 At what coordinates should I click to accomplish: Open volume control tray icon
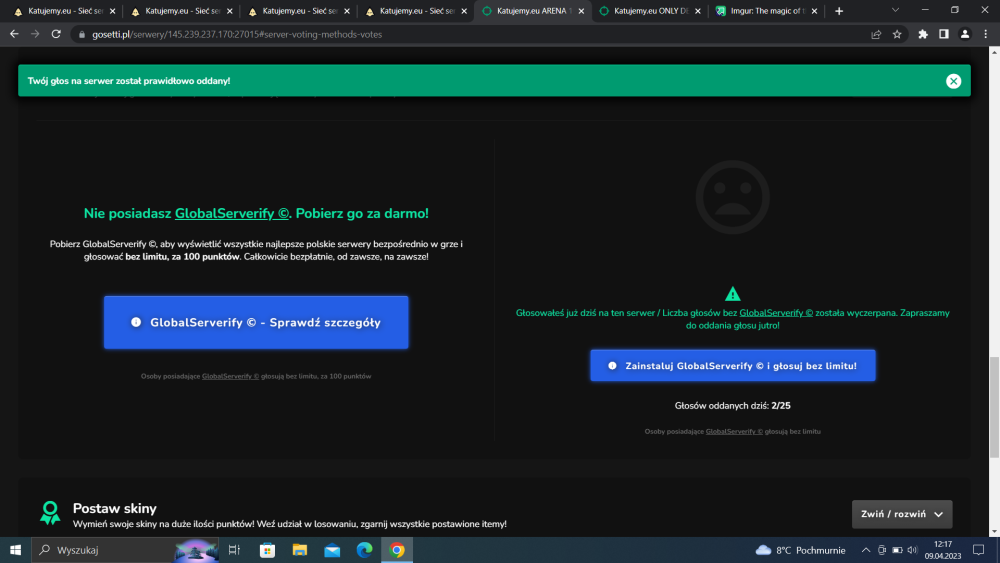click(x=913, y=550)
